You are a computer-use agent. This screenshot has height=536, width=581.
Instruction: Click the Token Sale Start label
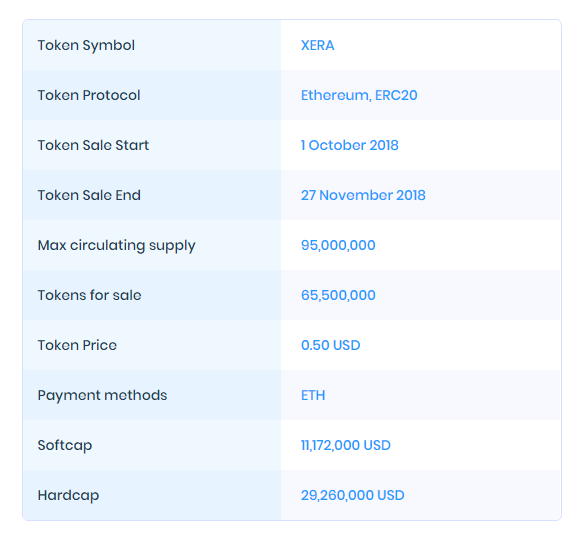pyautogui.click(x=93, y=145)
